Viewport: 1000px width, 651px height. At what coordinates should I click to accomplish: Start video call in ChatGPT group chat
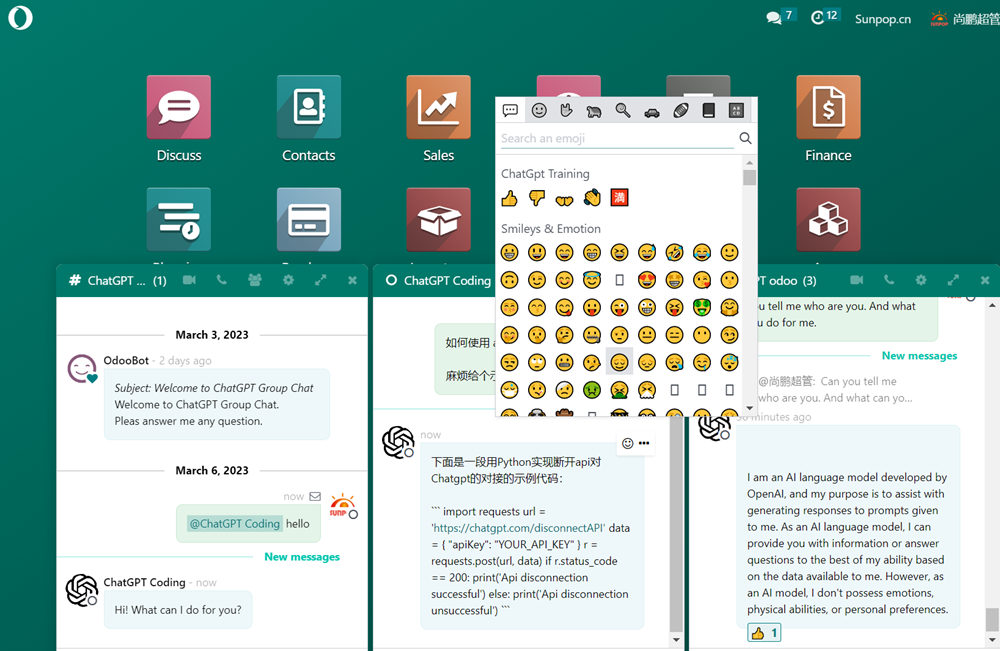[x=190, y=281]
